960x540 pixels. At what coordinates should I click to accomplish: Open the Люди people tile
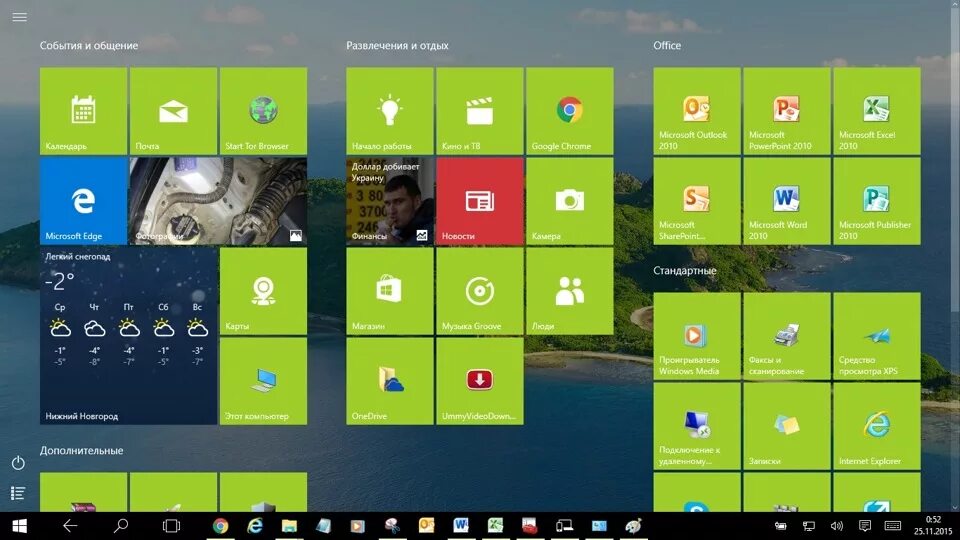click(570, 291)
